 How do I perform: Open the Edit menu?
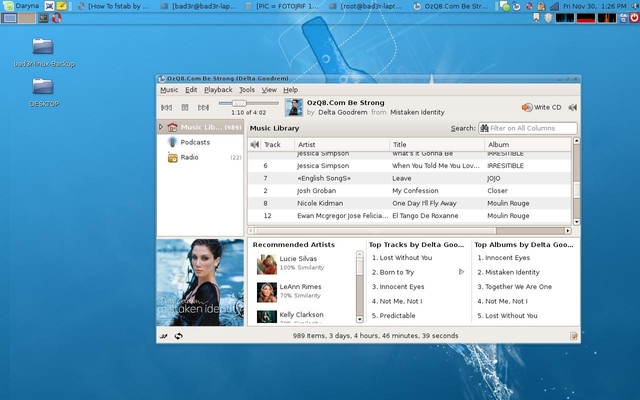[191, 90]
